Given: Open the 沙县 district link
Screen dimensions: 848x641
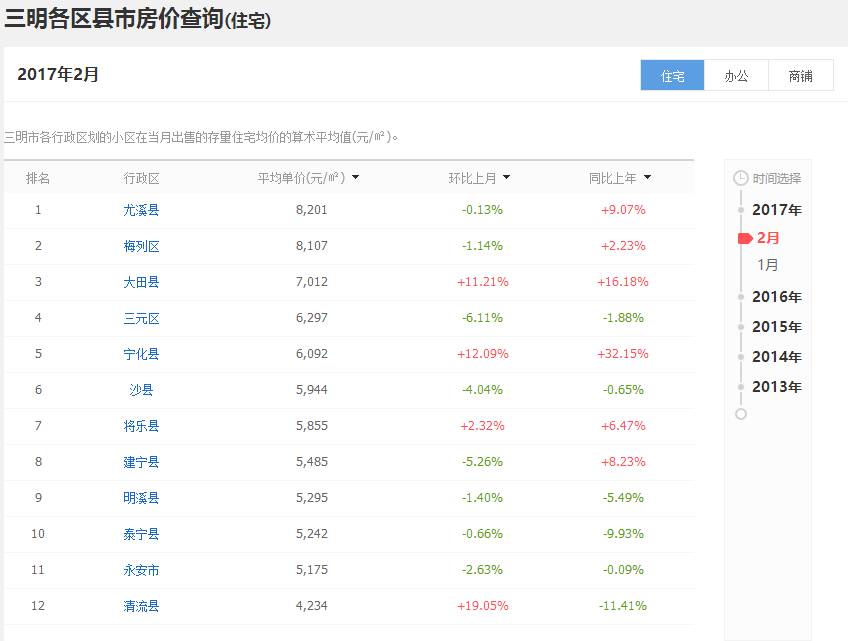Looking at the screenshot, I should point(141,390).
